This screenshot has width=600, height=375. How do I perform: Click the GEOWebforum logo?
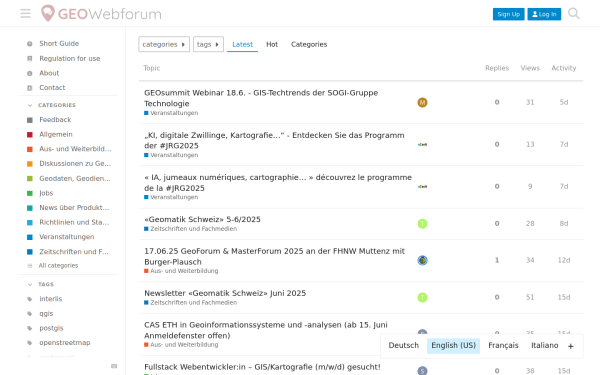(x=101, y=13)
